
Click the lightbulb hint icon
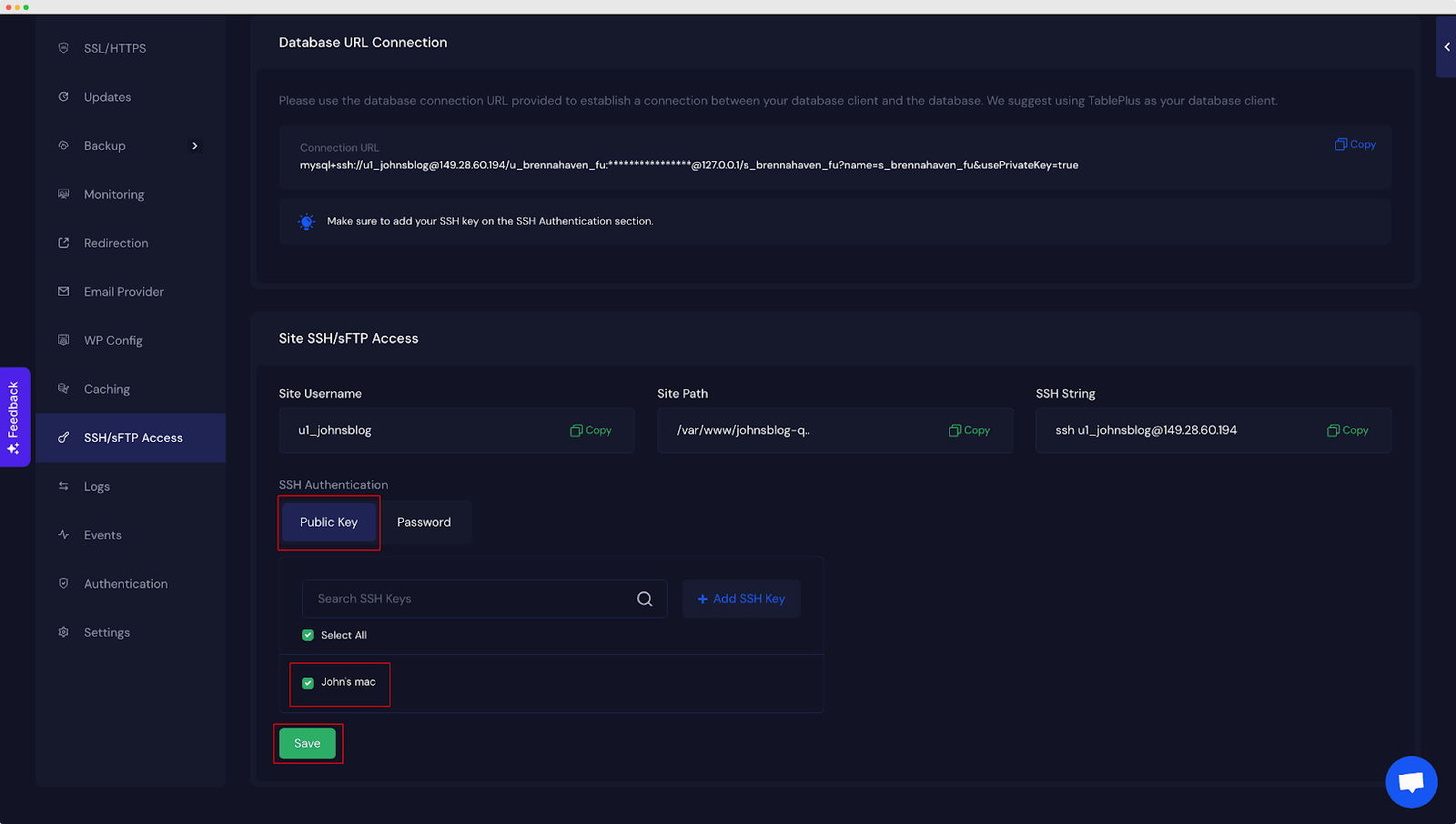point(307,221)
